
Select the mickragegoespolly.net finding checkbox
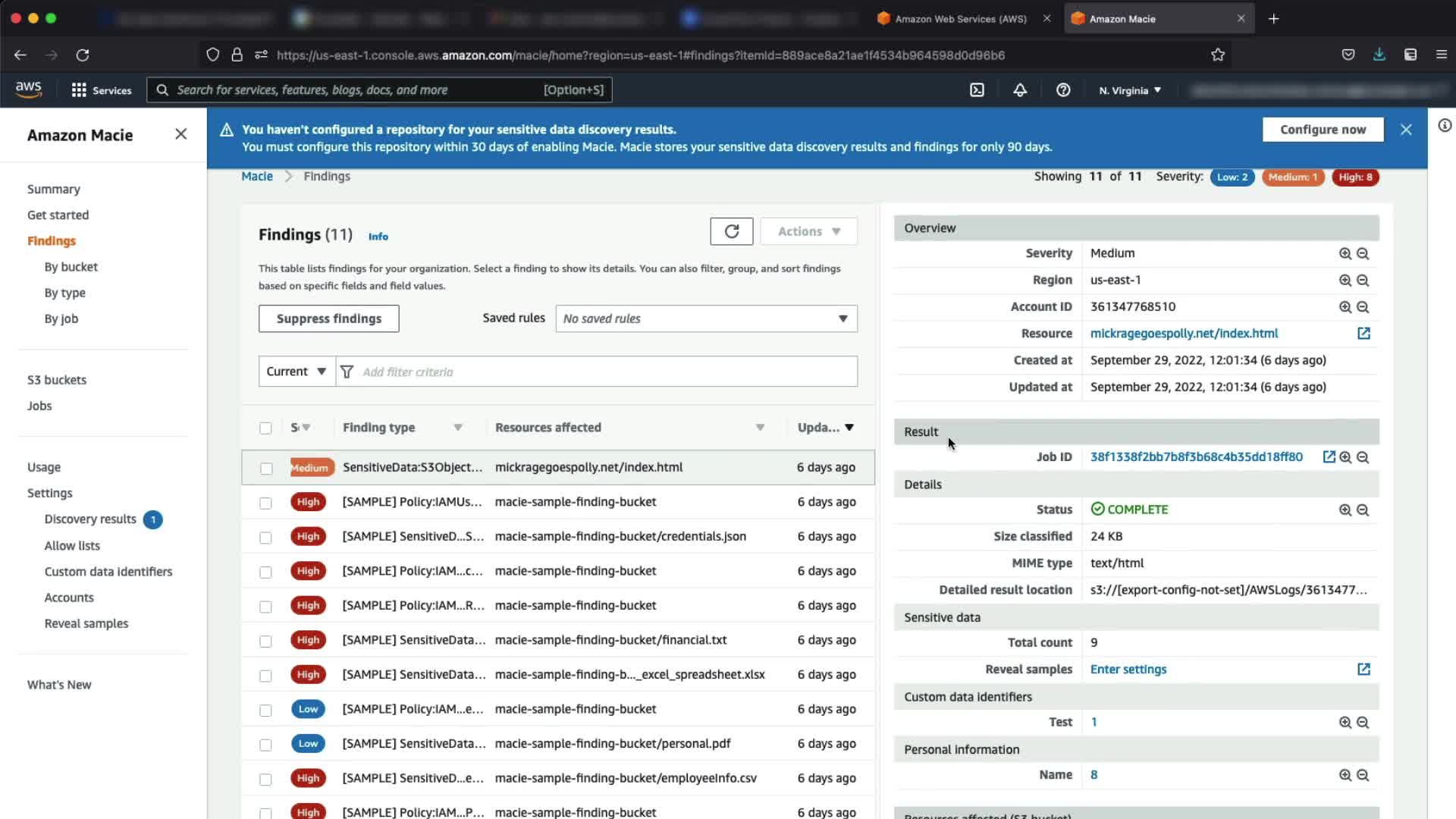[266, 469]
